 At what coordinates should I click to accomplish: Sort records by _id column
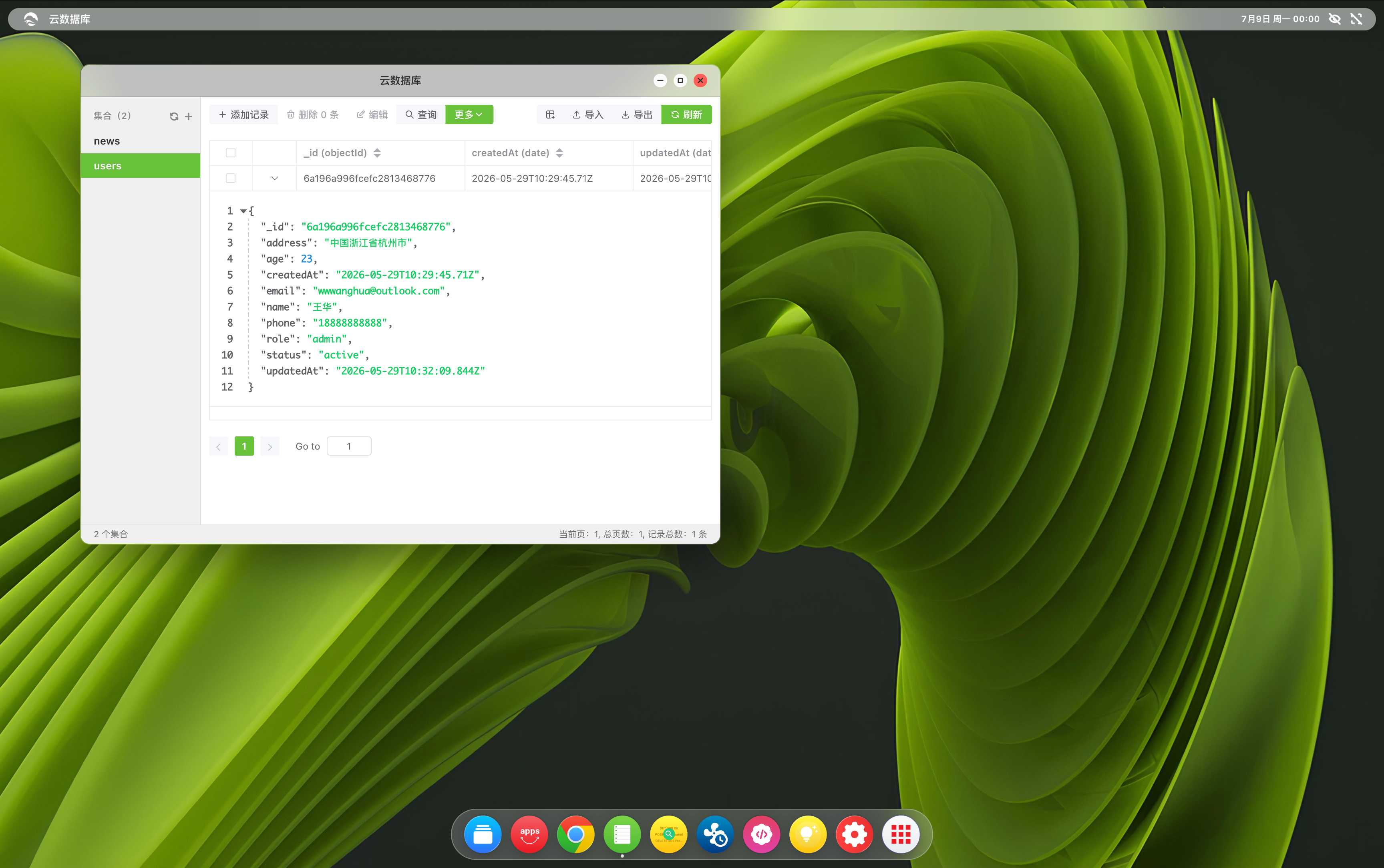click(377, 153)
